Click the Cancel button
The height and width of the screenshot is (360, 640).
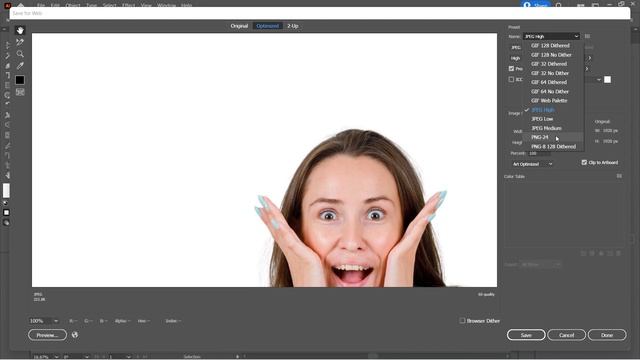pyautogui.click(x=567, y=335)
